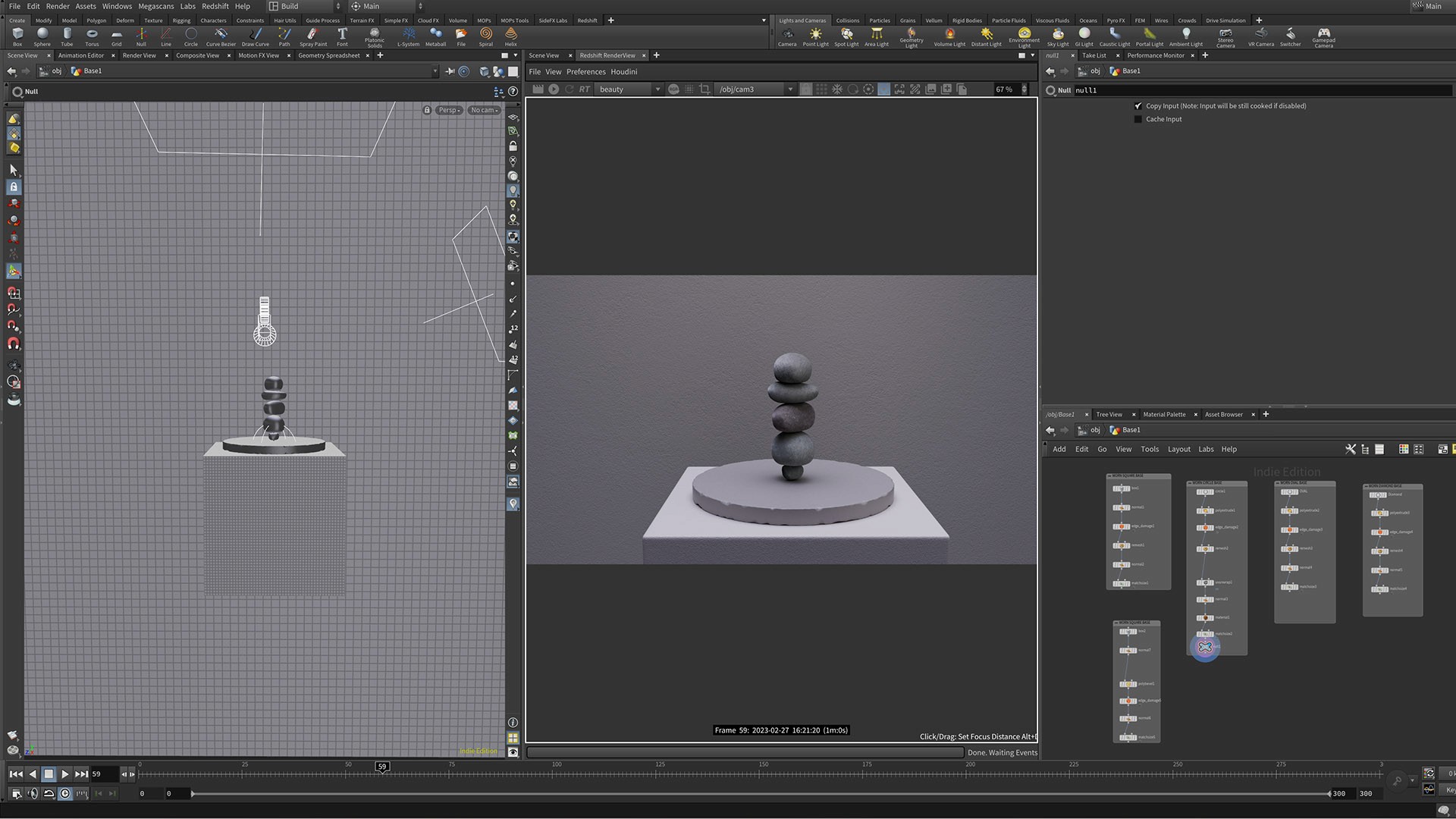Select the Null shelf tool
Screen dimensions: 1456x819
click(x=141, y=36)
